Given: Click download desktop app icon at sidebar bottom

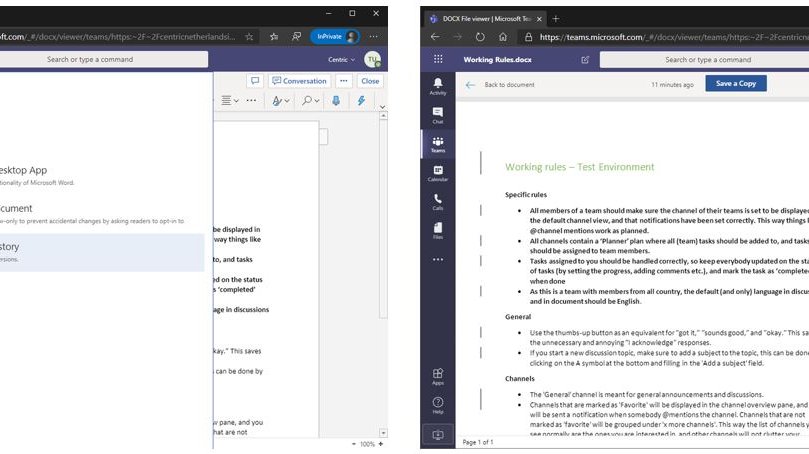Looking at the screenshot, I should tap(438, 435).
